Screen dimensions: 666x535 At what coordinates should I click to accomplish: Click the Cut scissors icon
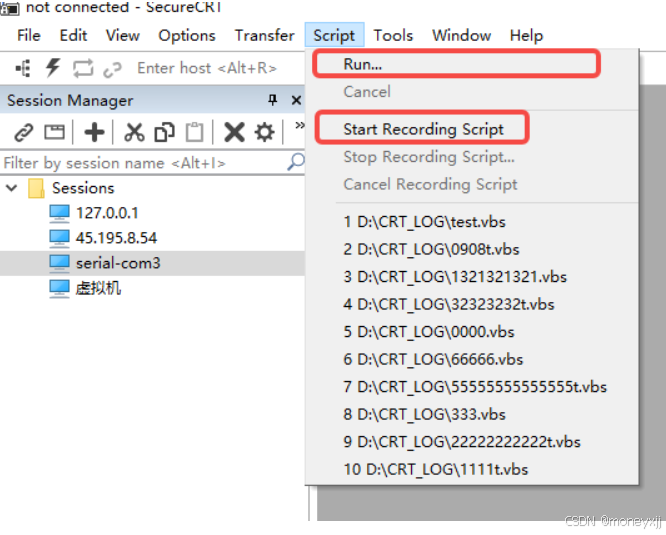tap(134, 132)
